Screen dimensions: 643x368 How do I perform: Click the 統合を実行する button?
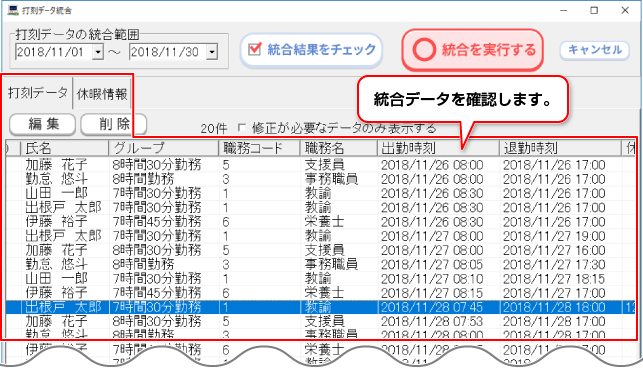click(x=472, y=50)
